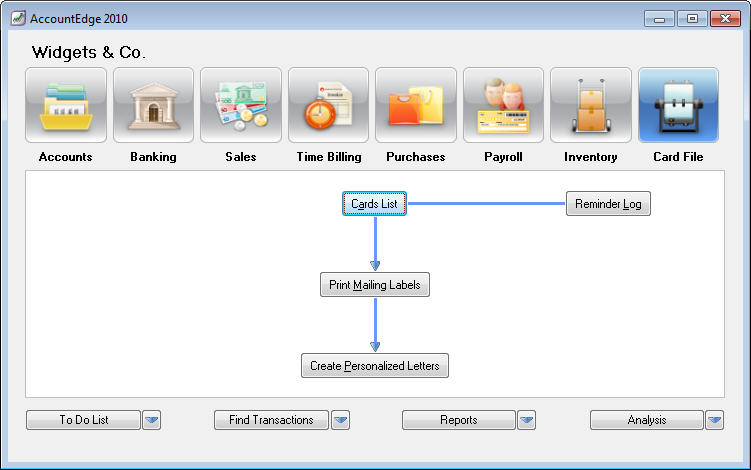Open the Banking building icon
Viewport: 751px width, 470px height.
click(153, 105)
